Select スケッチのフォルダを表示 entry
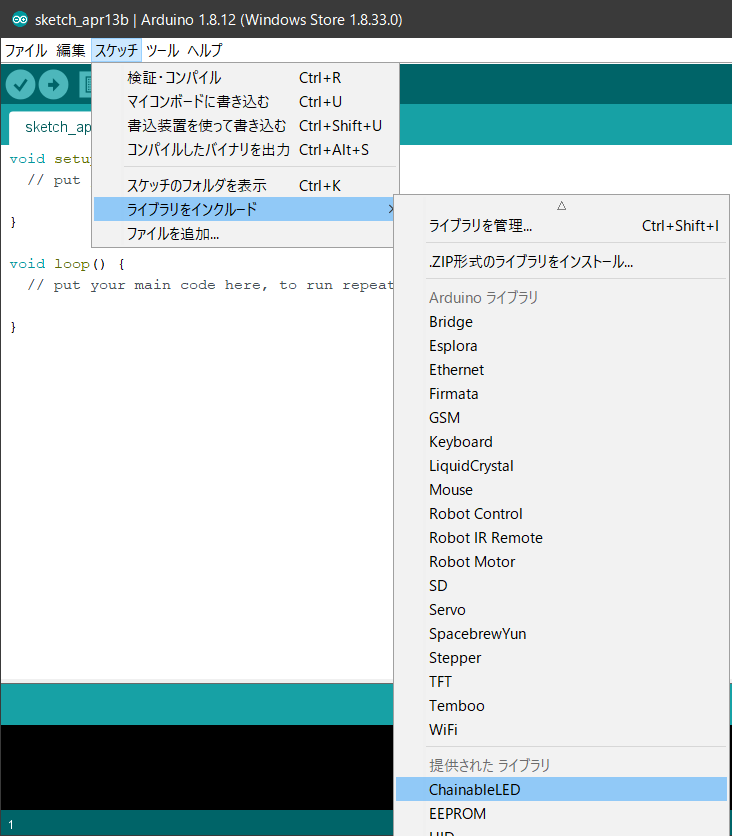Image resolution: width=732 pixels, height=836 pixels. click(245, 186)
